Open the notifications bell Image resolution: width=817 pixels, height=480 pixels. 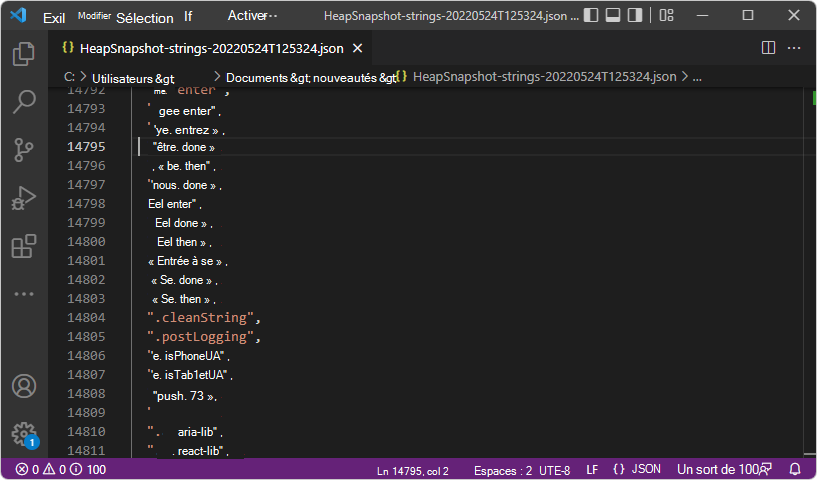(x=795, y=469)
